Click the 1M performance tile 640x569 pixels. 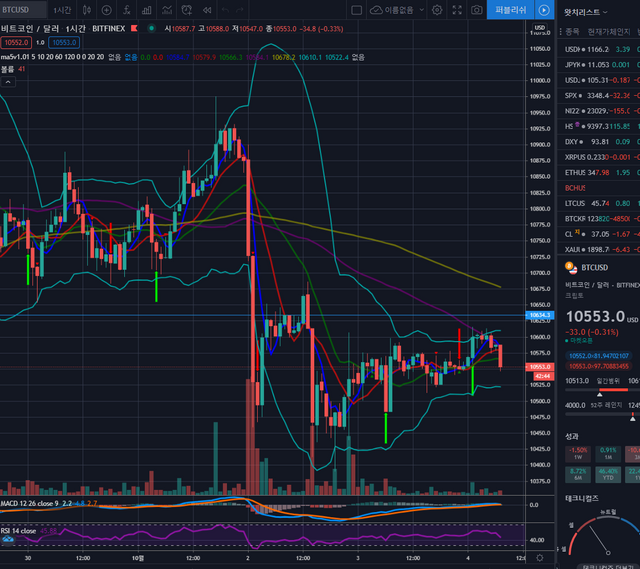(x=608, y=453)
